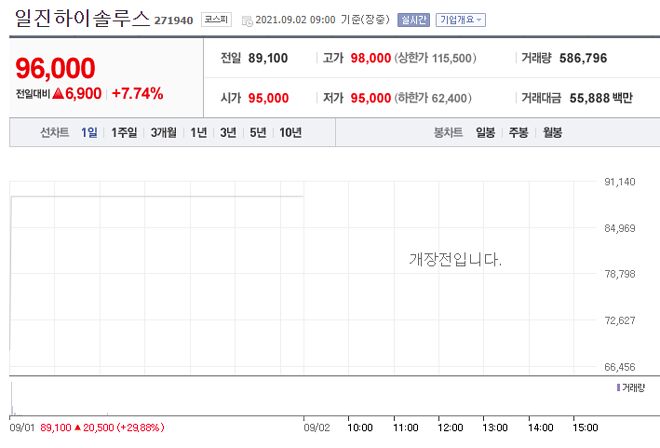Show the 10년 line chart

[291, 133]
